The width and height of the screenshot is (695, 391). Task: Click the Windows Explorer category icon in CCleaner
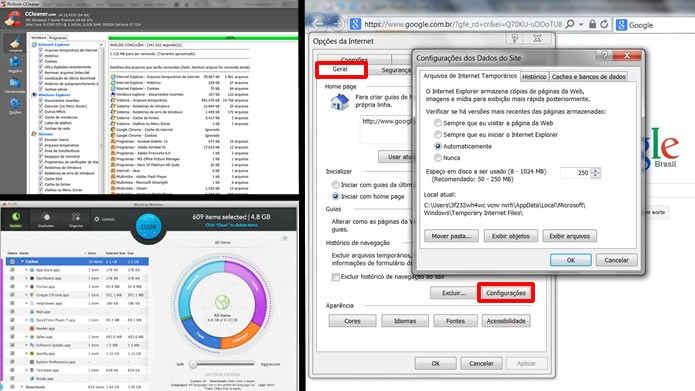point(34,95)
